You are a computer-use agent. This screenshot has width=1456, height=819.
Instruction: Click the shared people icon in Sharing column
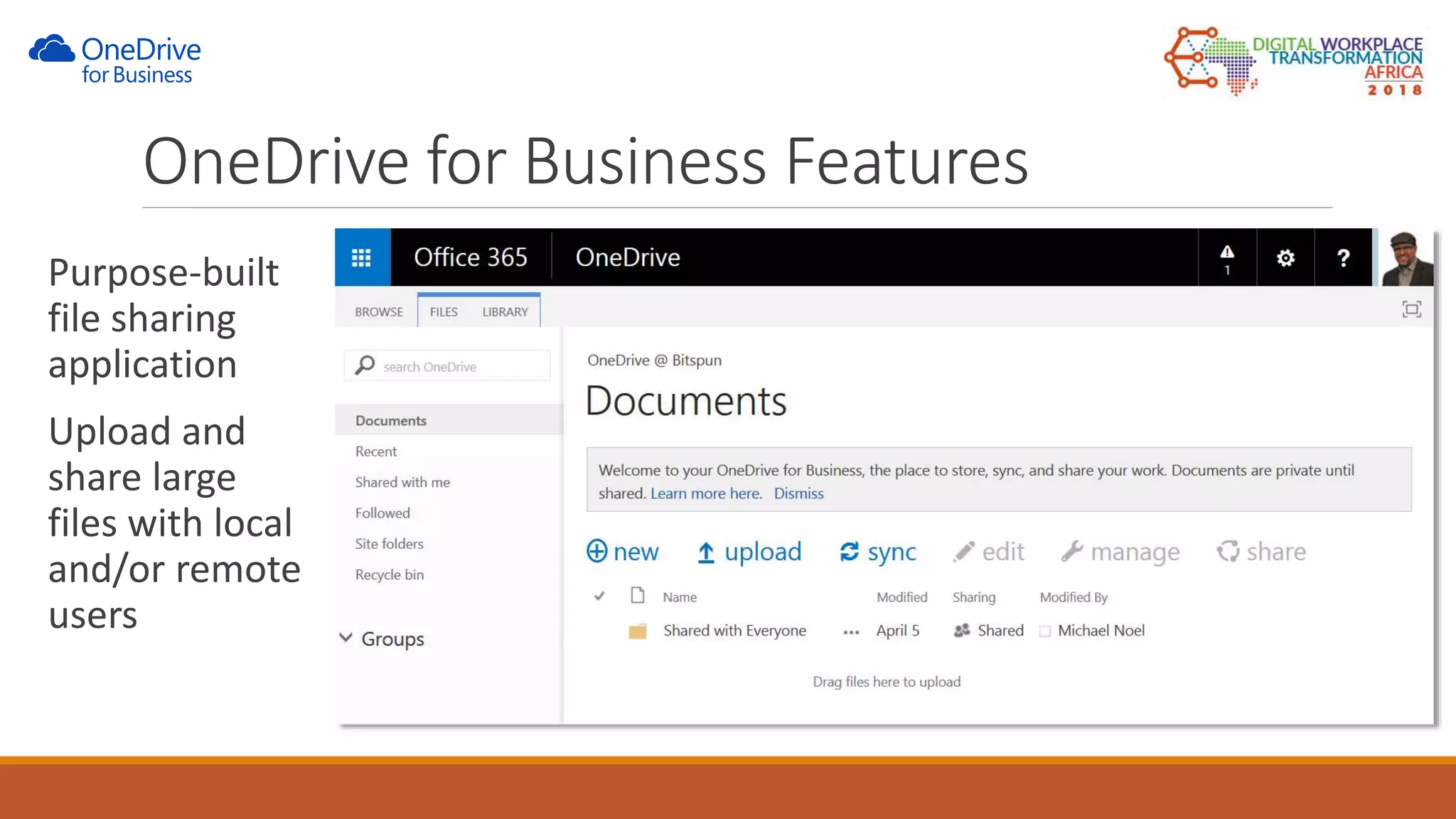click(962, 631)
